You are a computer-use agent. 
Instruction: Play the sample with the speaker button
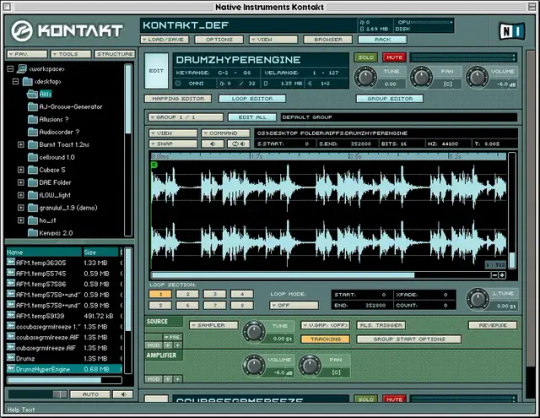(212, 144)
